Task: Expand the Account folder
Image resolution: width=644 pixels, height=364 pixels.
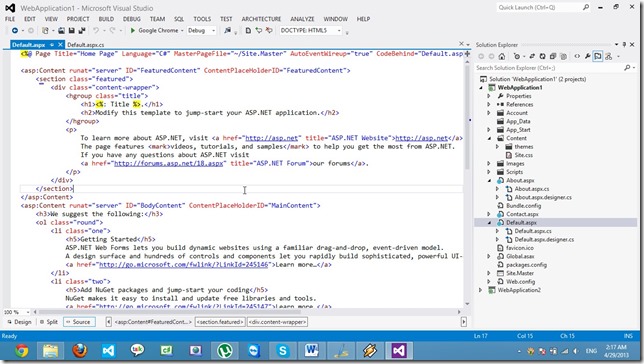Action: point(489,113)
